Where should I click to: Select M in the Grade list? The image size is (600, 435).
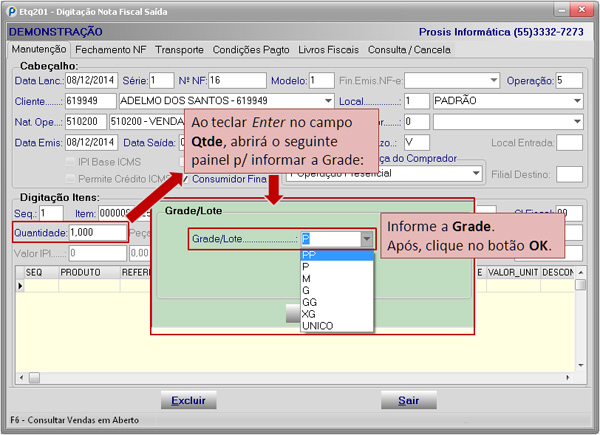point(337,279)
